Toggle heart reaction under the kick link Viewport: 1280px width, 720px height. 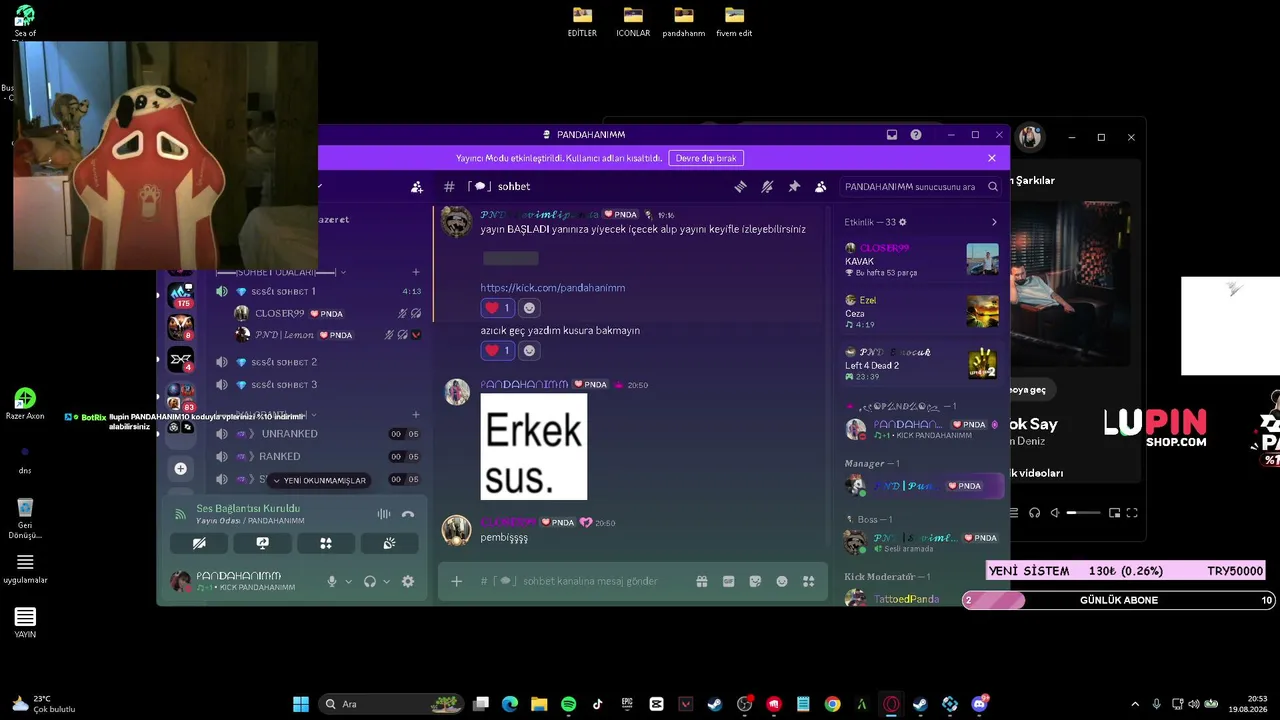pos(497,308)
